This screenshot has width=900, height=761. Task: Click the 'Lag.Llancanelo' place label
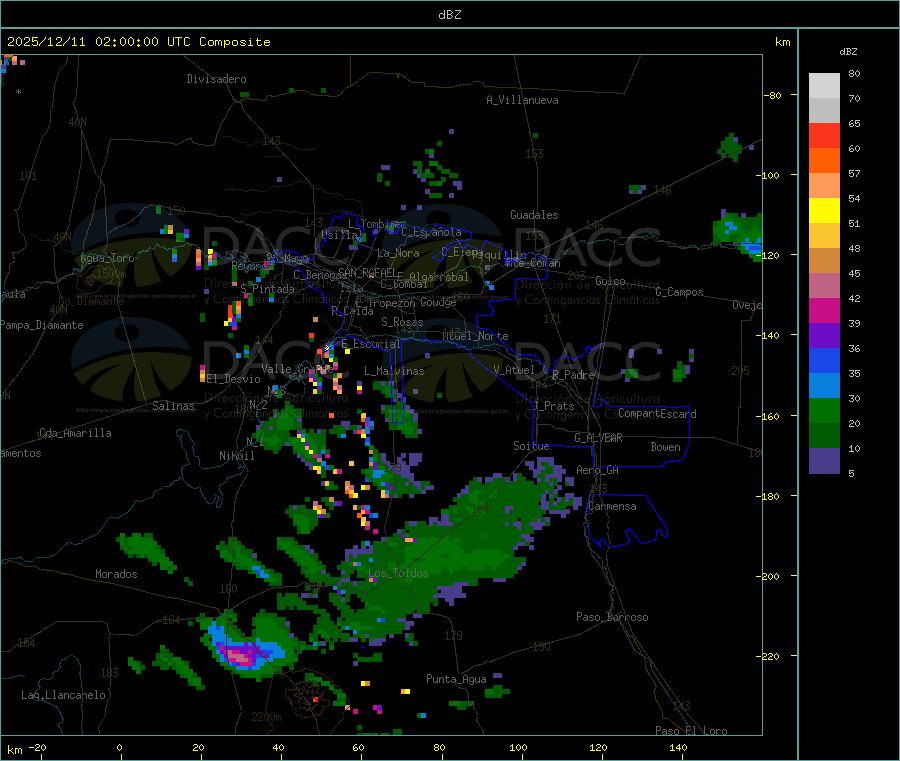(x=64, y=695)
